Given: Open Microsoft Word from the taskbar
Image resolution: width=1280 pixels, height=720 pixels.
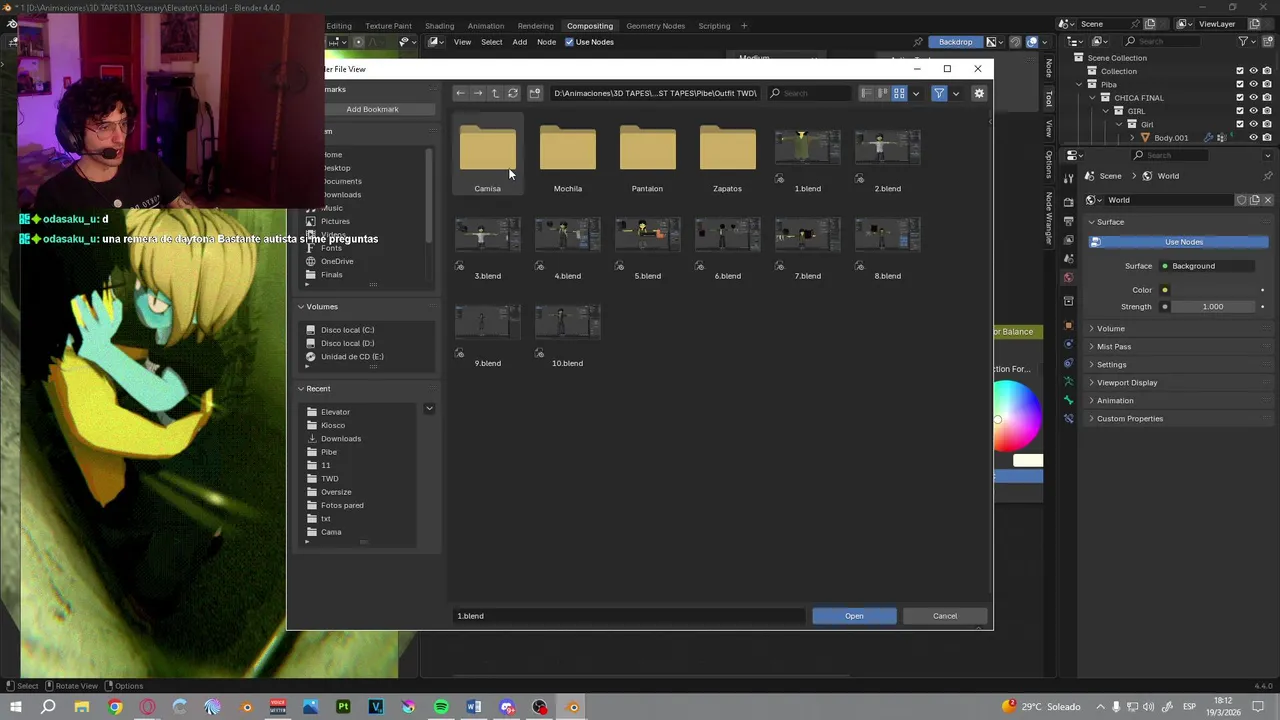Looking at the screenshot, I should [x=474, y=707].
